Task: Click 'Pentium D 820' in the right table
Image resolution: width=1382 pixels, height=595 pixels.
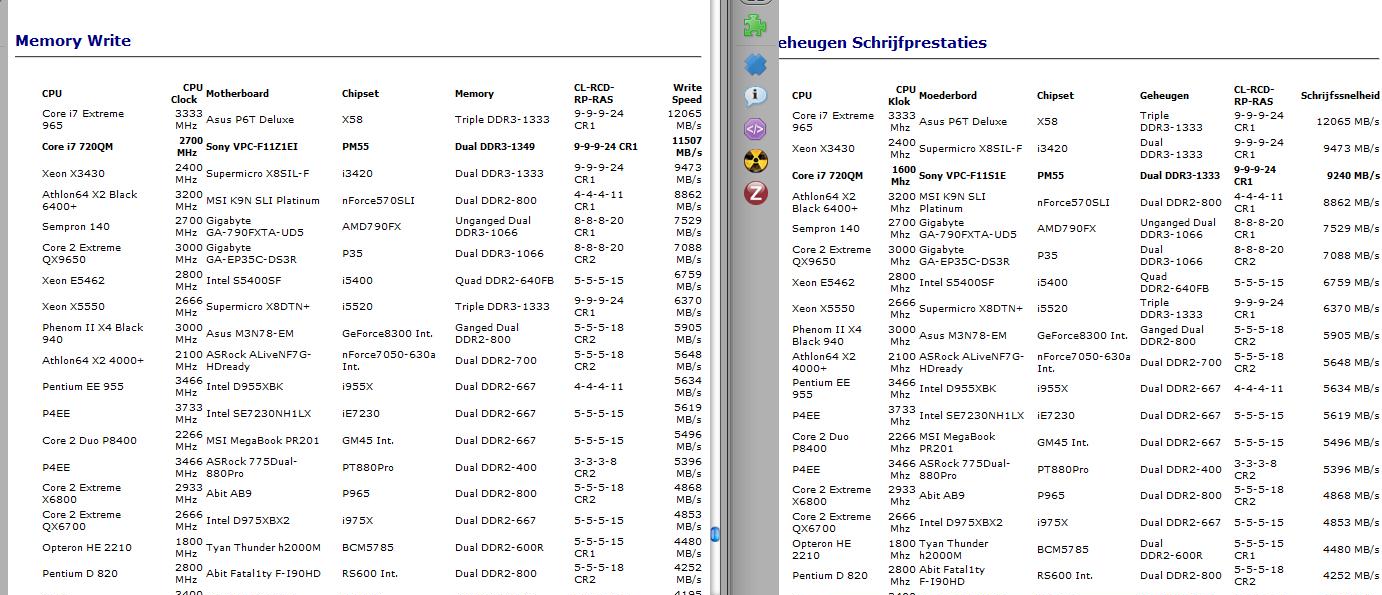Action: point(830,576)
